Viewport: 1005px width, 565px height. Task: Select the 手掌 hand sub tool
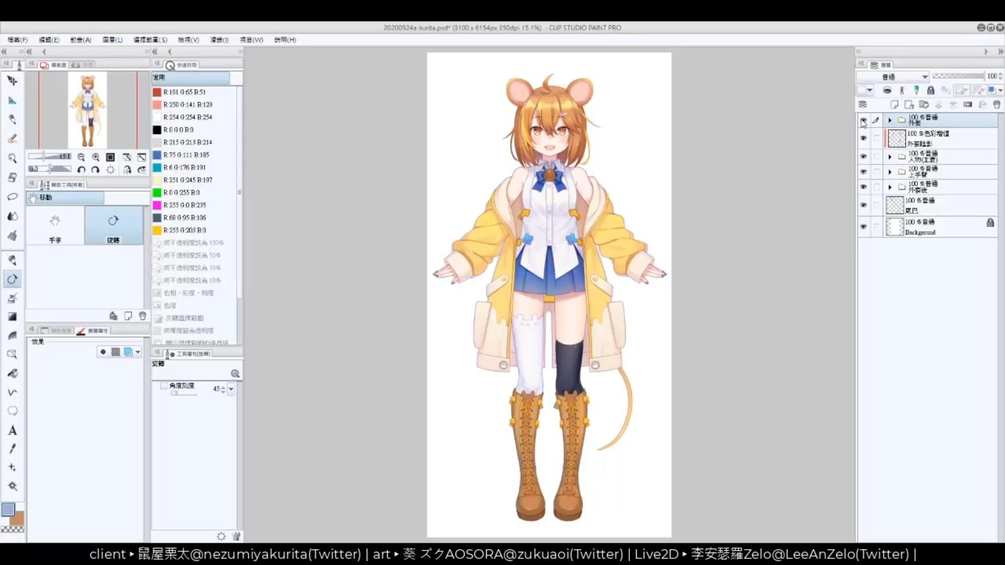point(55,226)
